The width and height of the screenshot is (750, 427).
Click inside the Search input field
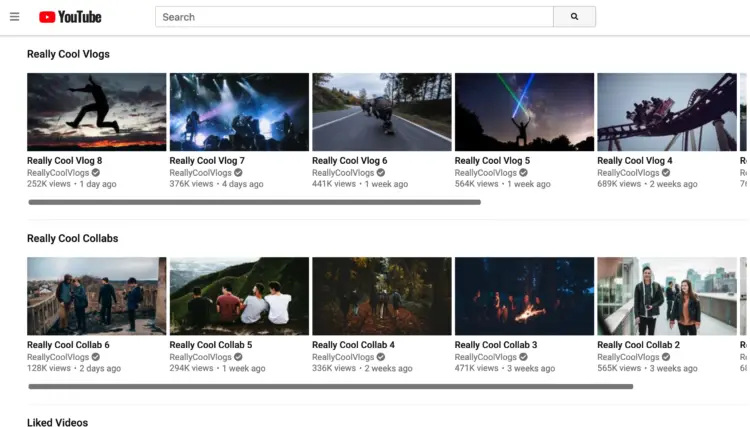coord(354,17)
